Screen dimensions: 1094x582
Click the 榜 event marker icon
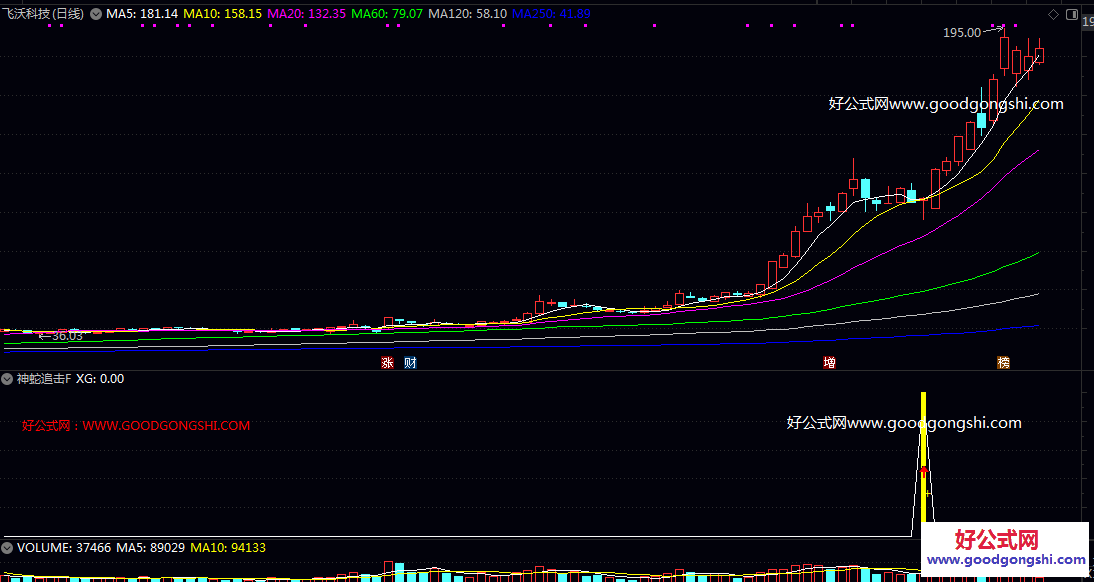(1003, 362)
